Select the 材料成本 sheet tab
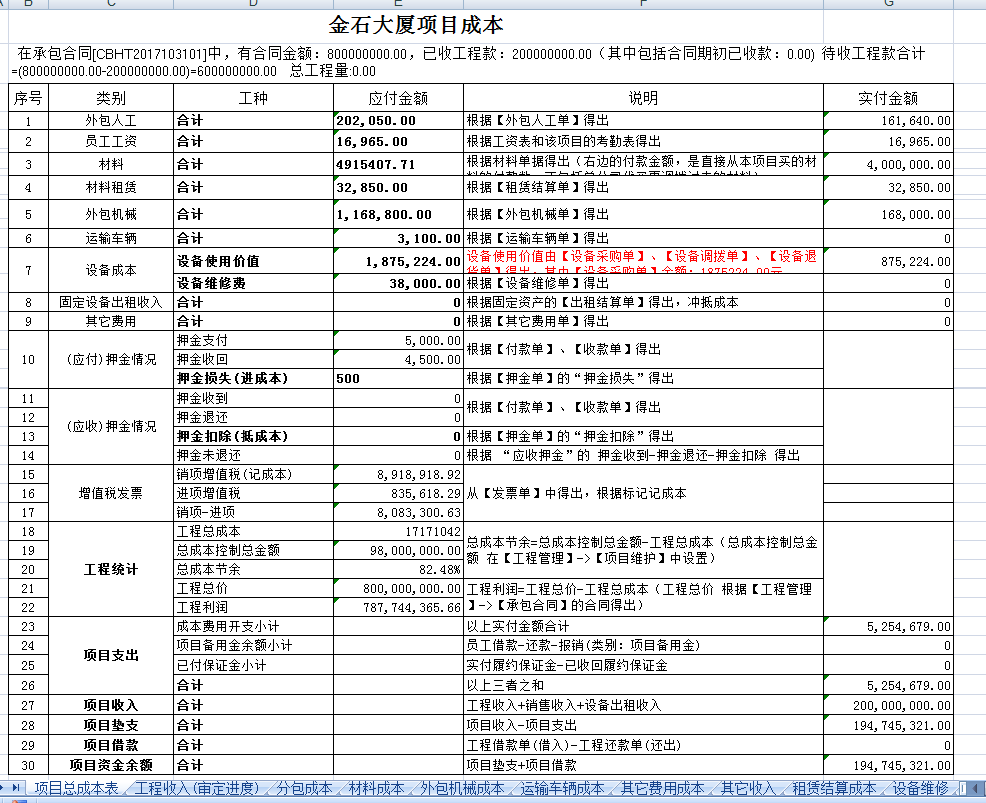The width and height of the screenshot is (986, 803). 378,790
